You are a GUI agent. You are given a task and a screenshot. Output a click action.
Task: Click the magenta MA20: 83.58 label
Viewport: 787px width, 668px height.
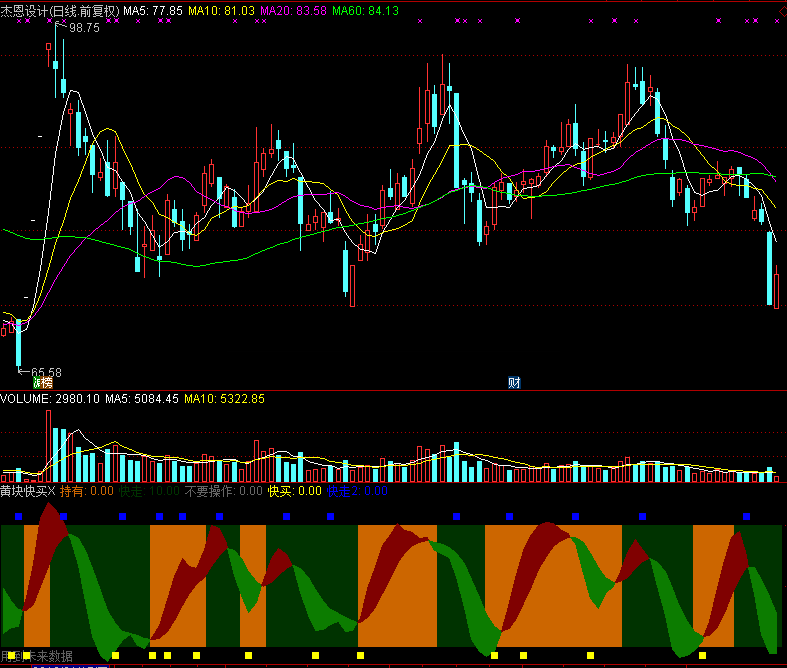pos(293,11)
